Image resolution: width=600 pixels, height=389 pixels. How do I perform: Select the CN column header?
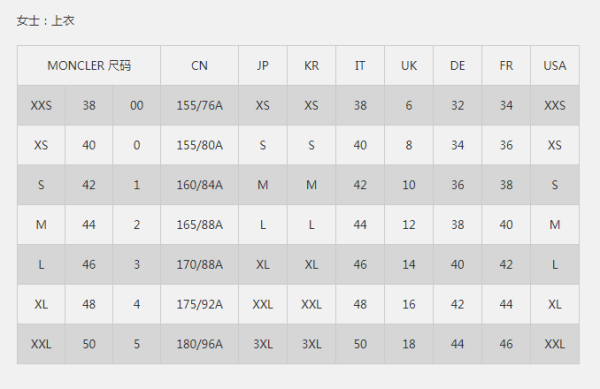tap(199, 65)
